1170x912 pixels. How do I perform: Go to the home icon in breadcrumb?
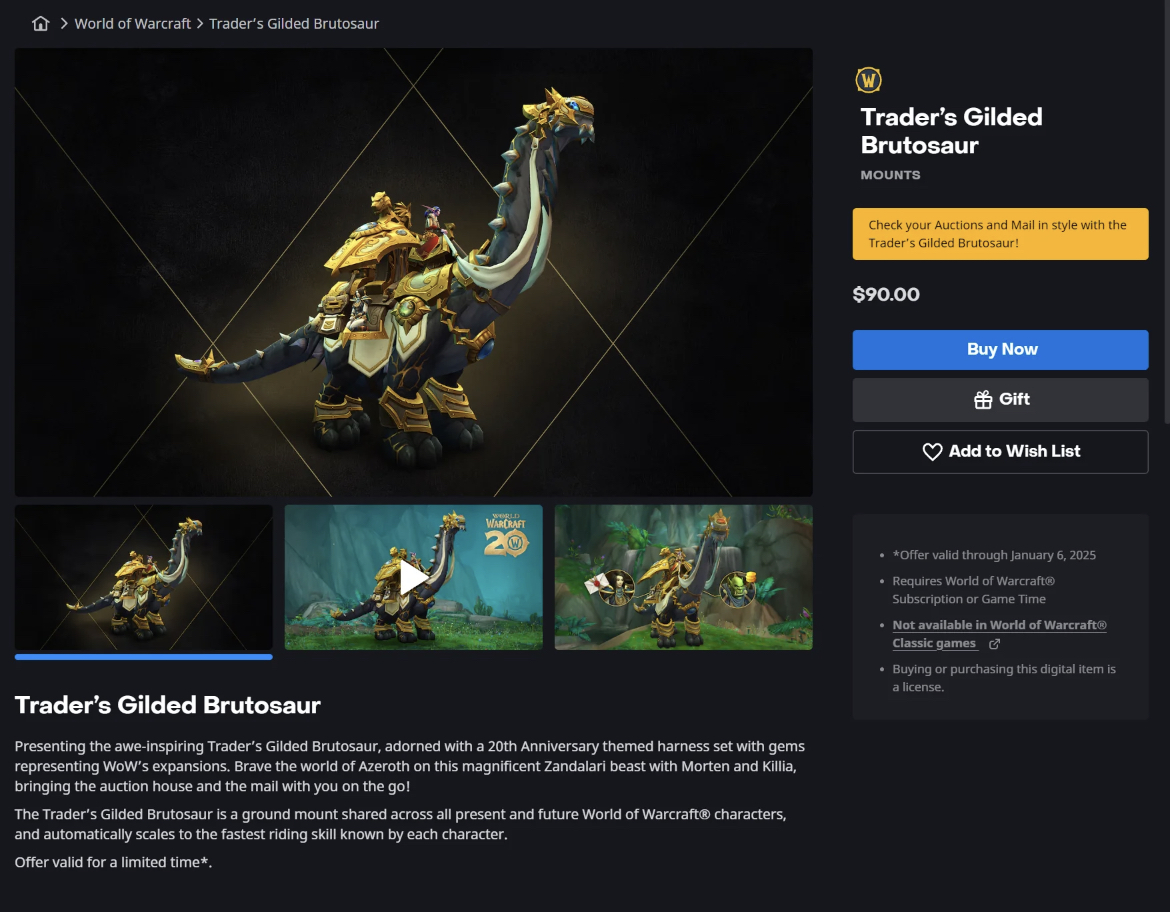[x=40, y=24]
